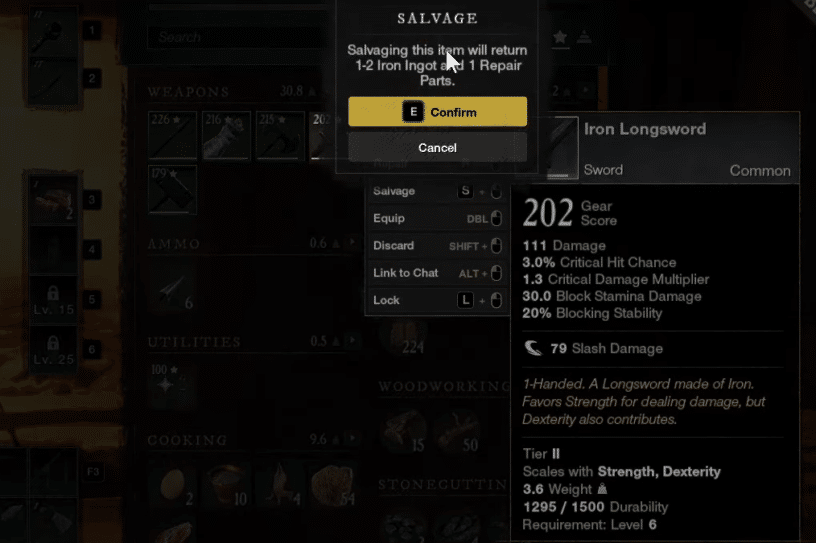Click the locked Lv. 15 quick slot
The height and width of the screenshot is (543, 816).
pyautogui.click(x=53, y=299)
